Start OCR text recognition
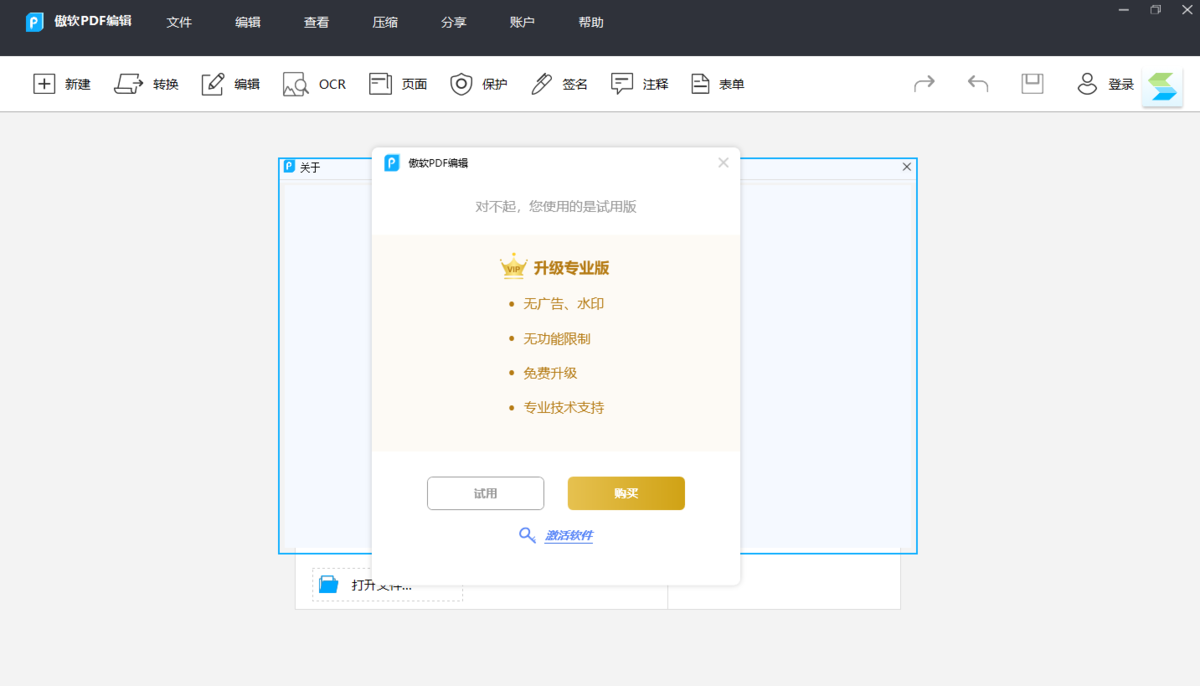1200x686 pixels. (313, 83)
